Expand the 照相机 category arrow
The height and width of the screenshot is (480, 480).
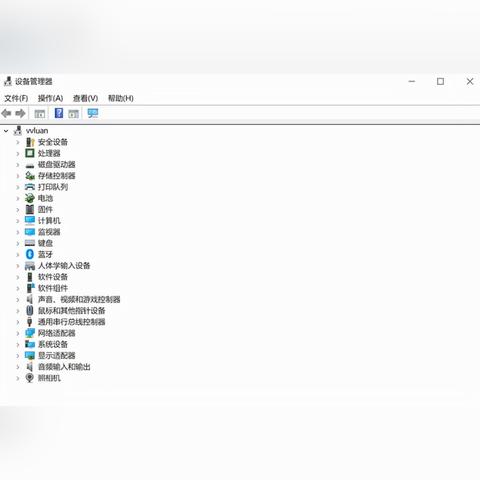tap(18, 378)
